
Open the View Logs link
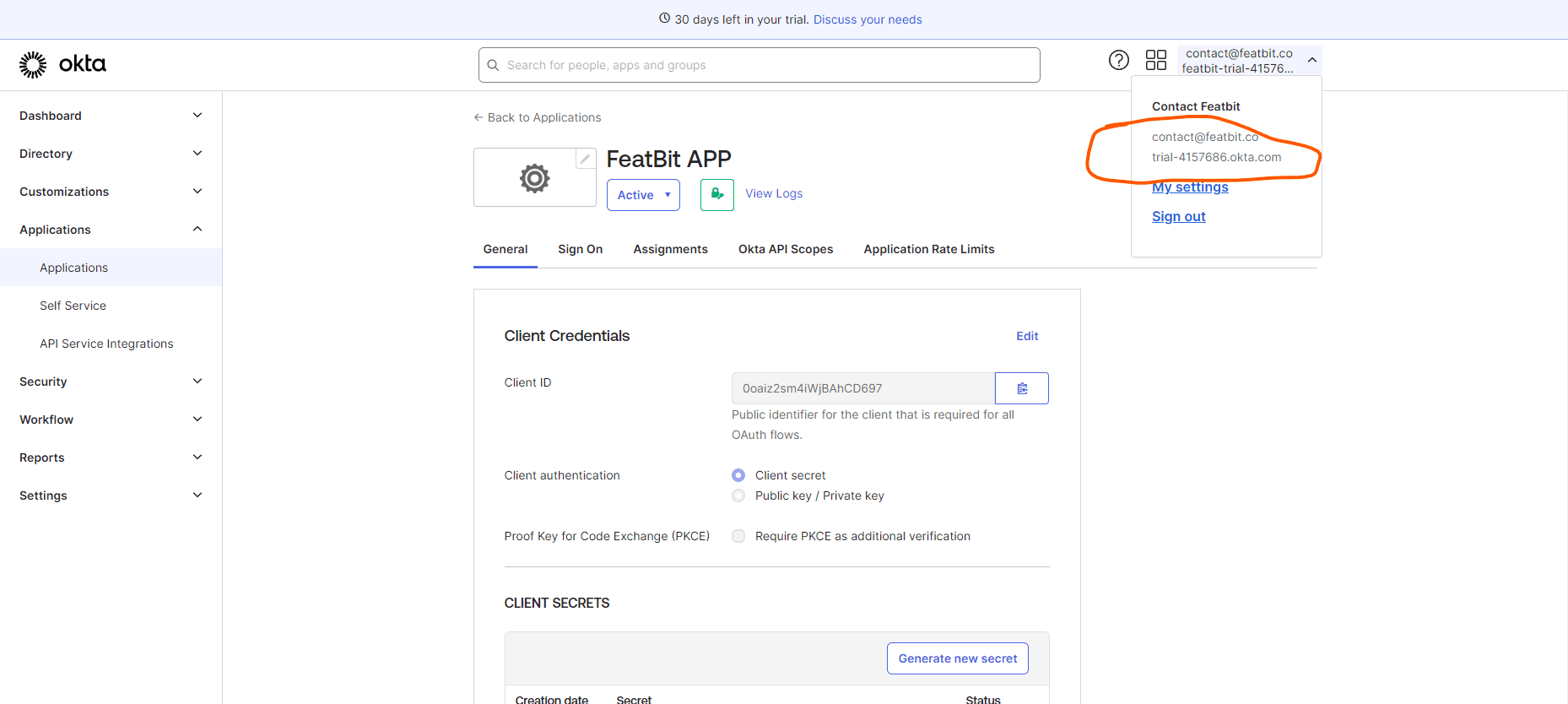[x=774, y=193]
